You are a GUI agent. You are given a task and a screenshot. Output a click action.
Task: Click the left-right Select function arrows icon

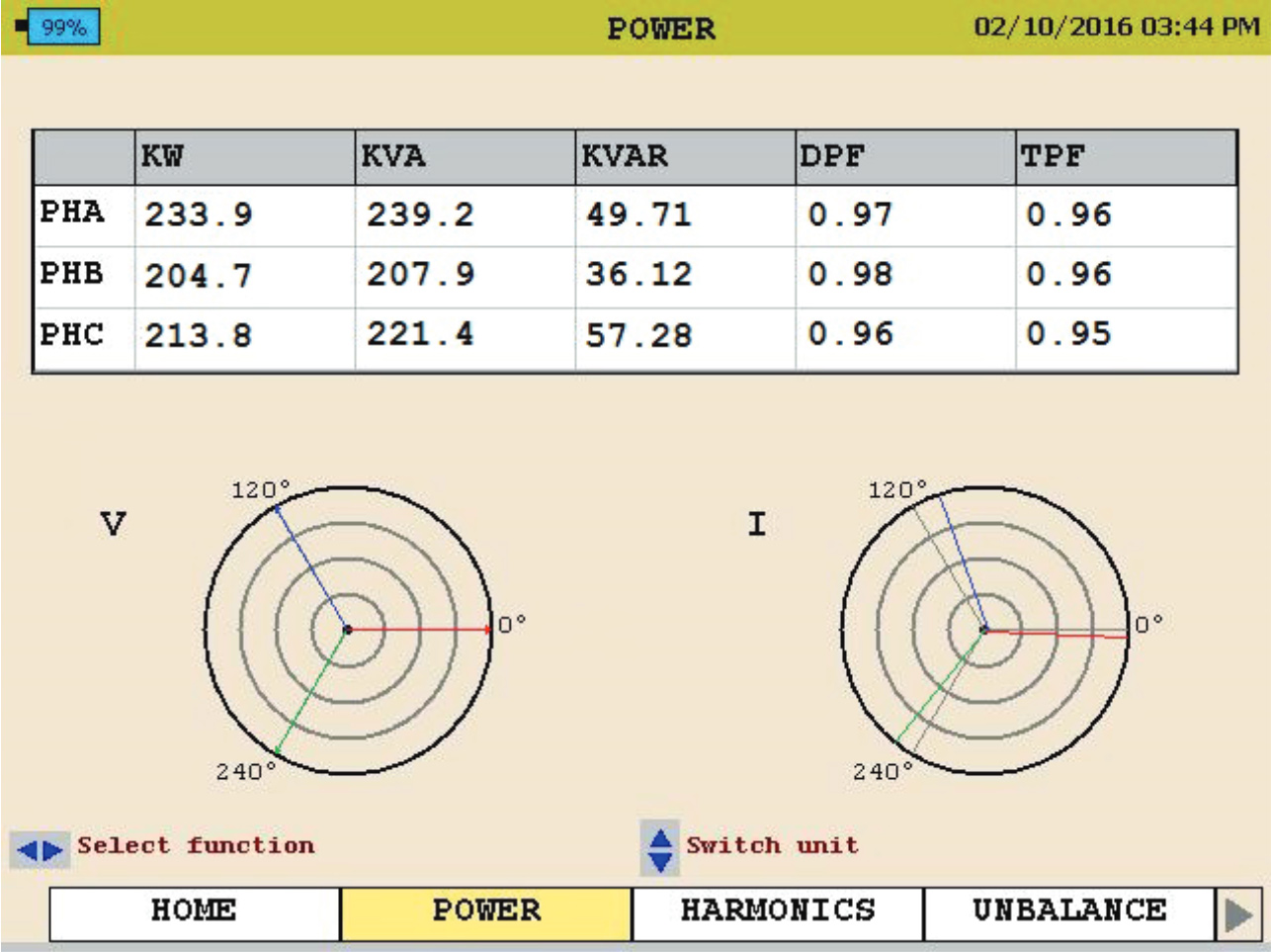[41, 850]
